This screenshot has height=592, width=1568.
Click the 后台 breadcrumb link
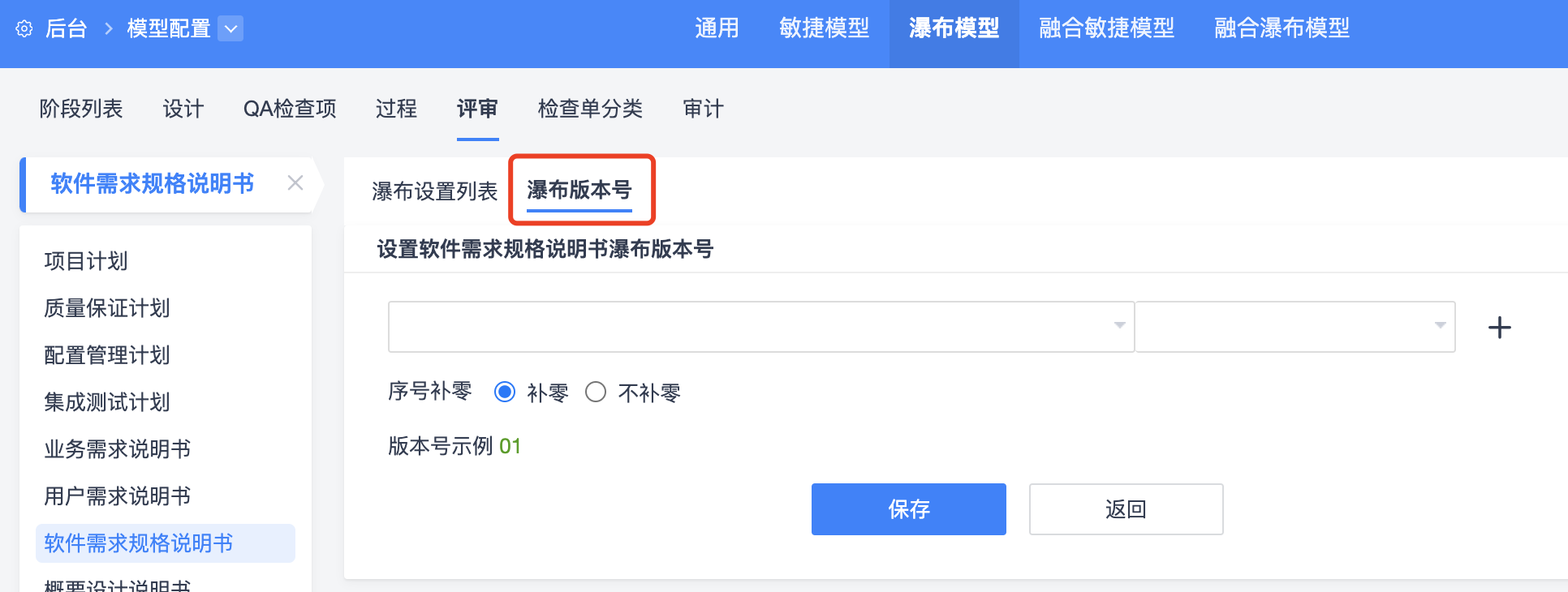(67, 29)
